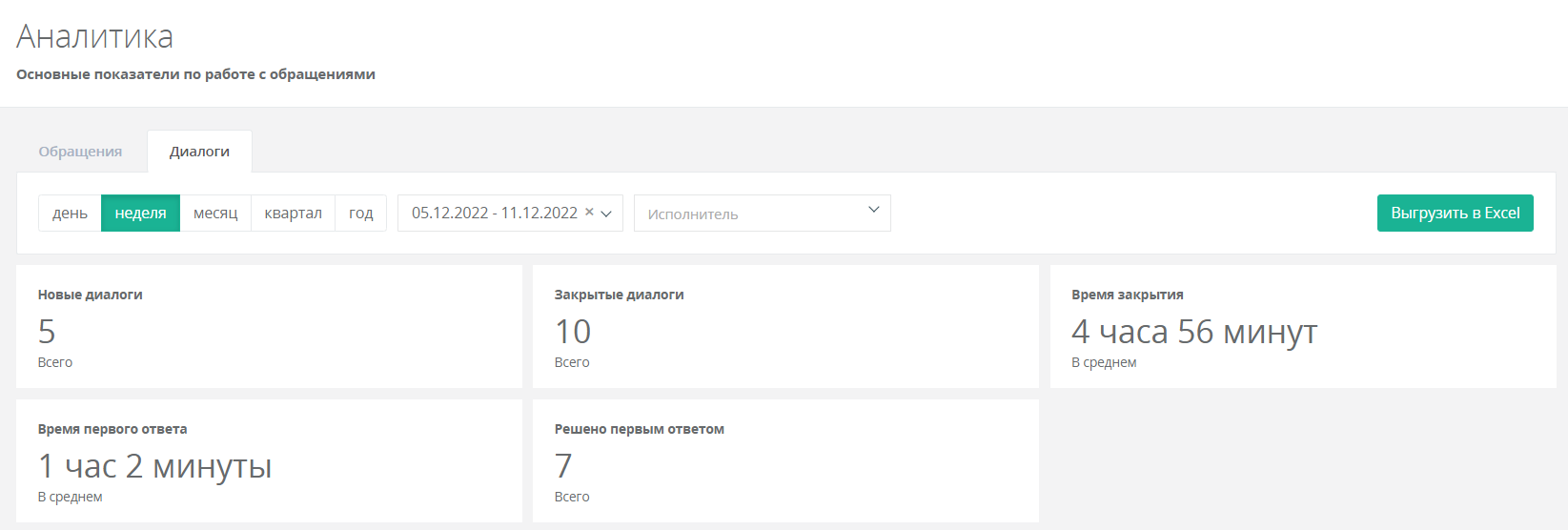Select the год period option
This screenshot has width=1568, height=530.
(361, 214)
